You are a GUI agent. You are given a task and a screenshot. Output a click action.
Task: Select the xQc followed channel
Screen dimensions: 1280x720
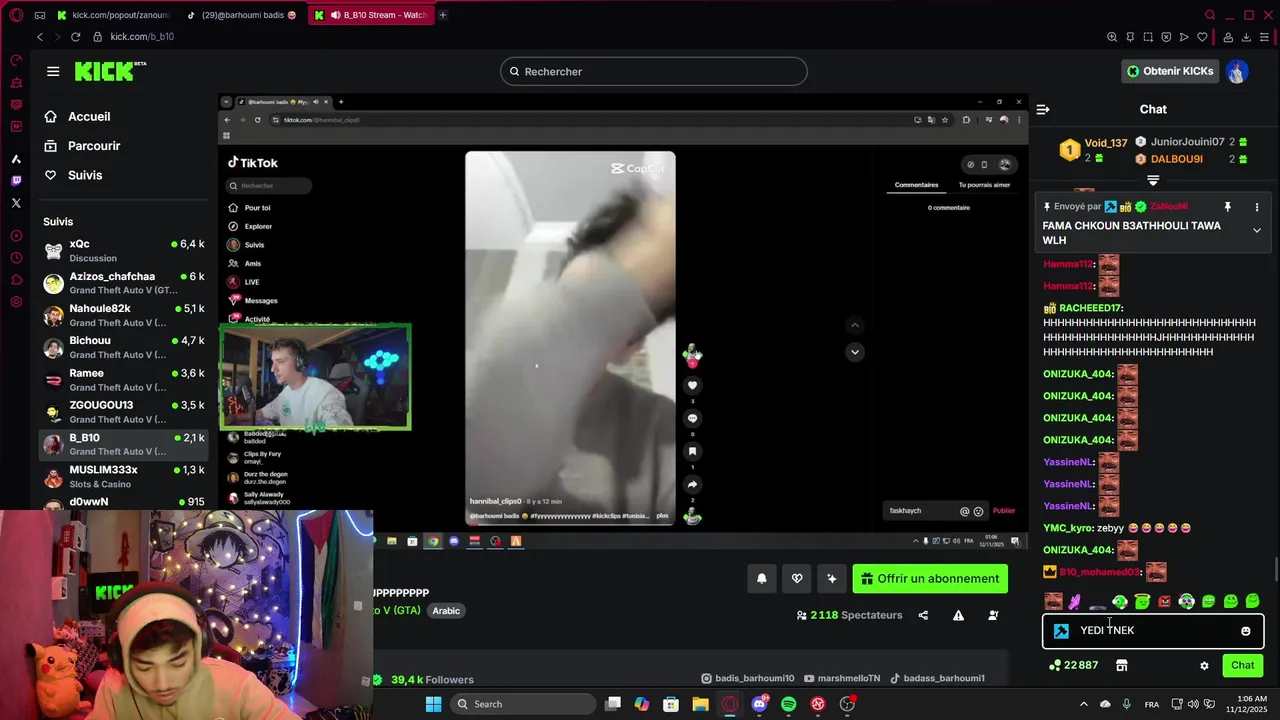point(124,250)
